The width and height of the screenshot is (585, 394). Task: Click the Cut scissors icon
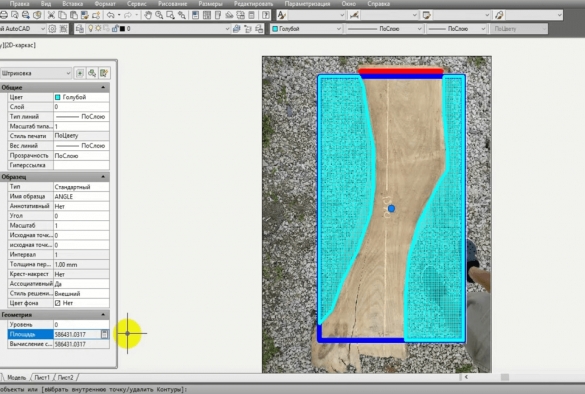51,15
